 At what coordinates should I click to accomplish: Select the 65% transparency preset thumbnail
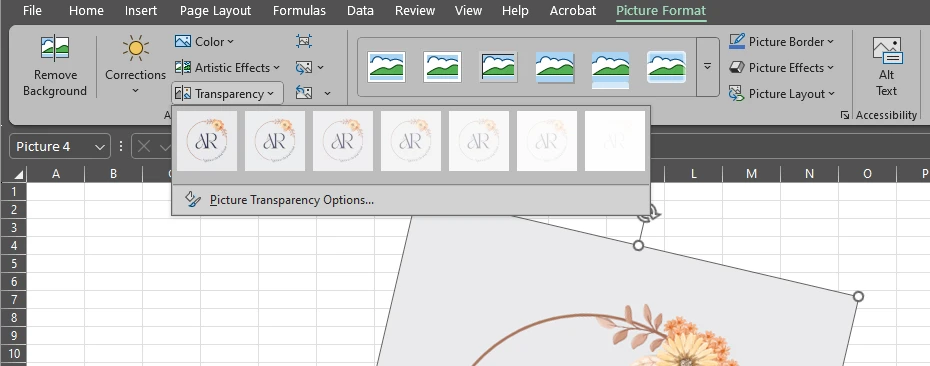pyautogui.click(x=479, y=141)
